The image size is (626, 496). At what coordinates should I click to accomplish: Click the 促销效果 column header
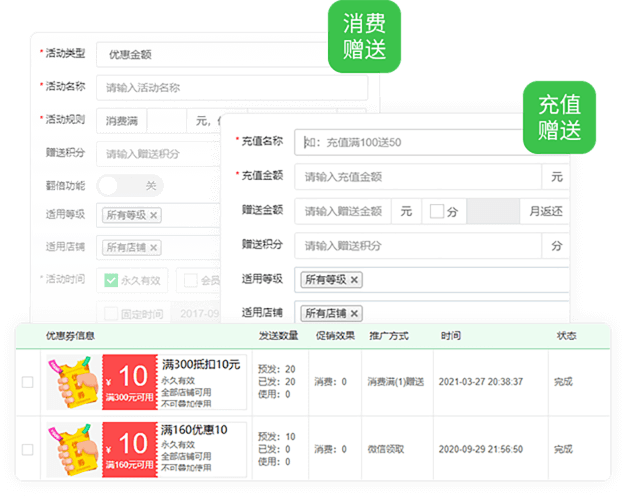coord(335,336)
